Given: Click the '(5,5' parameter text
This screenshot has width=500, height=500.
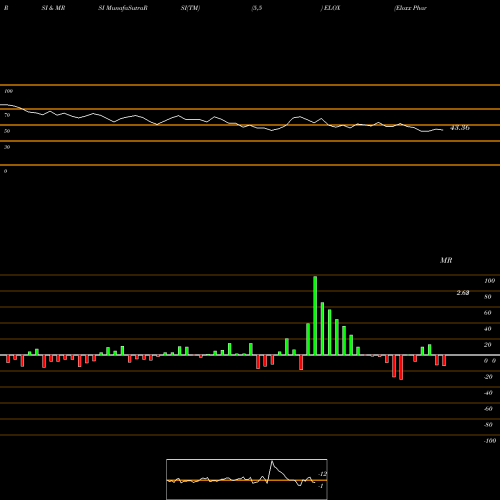Looking at the screenshot, I should click(x=257, y=8).
